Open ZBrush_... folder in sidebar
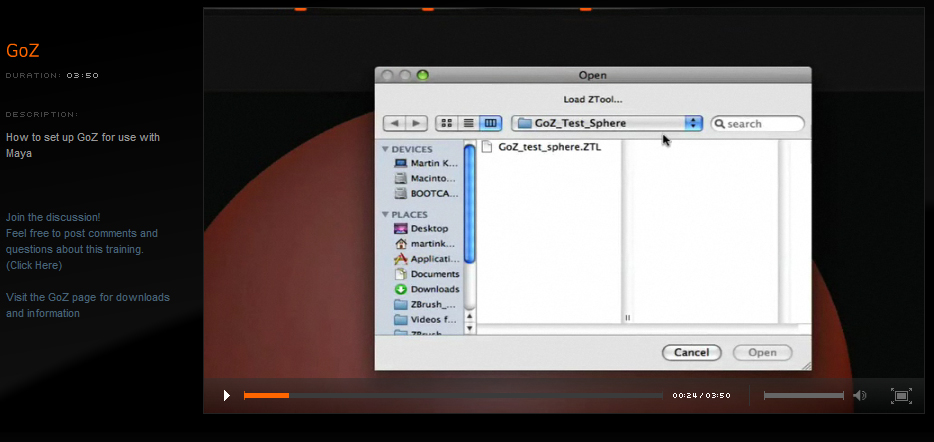Screen dimensions: 934x442 425,304
